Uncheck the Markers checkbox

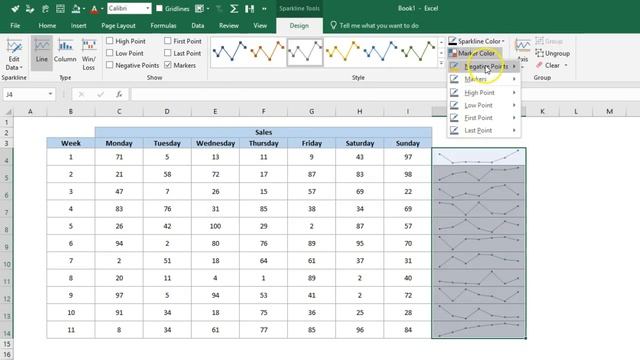click(167, 65)
